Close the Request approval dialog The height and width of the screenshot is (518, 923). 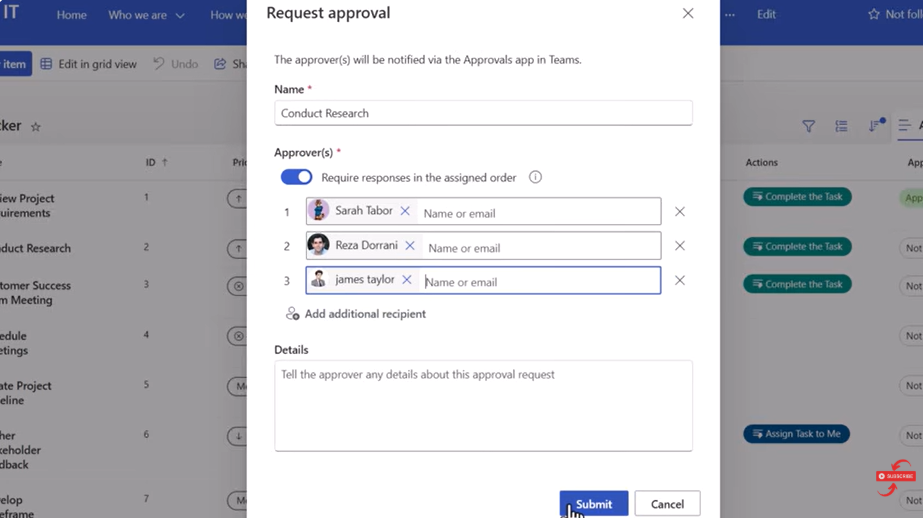pos(688,13)
